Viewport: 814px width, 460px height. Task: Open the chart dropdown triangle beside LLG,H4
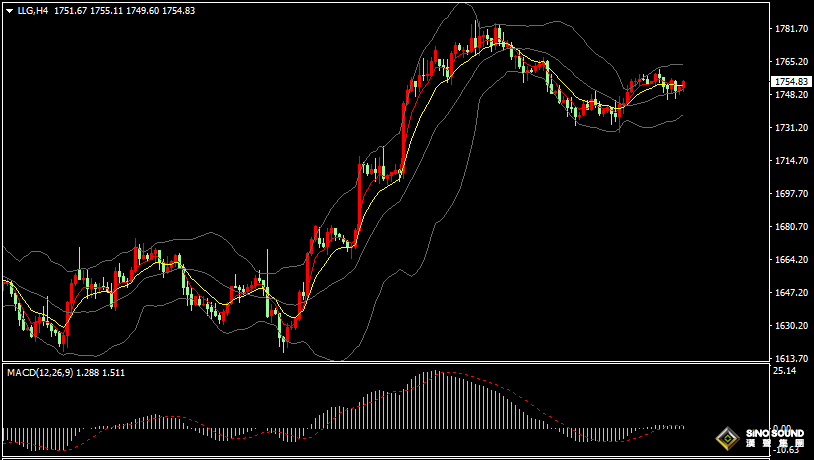pyautogui.click(x=9, y=10)
